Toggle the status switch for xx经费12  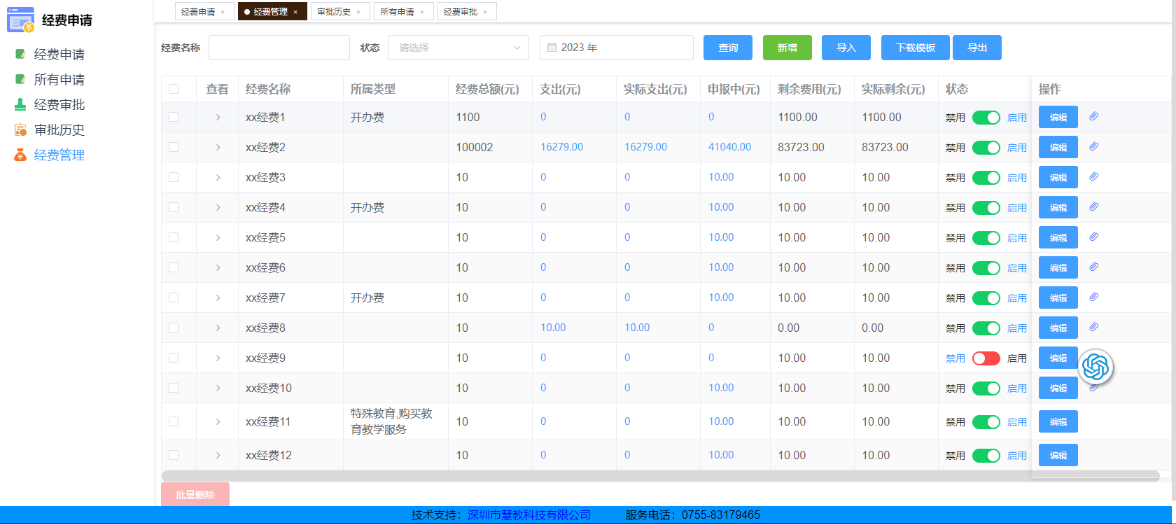pos(986,455)
